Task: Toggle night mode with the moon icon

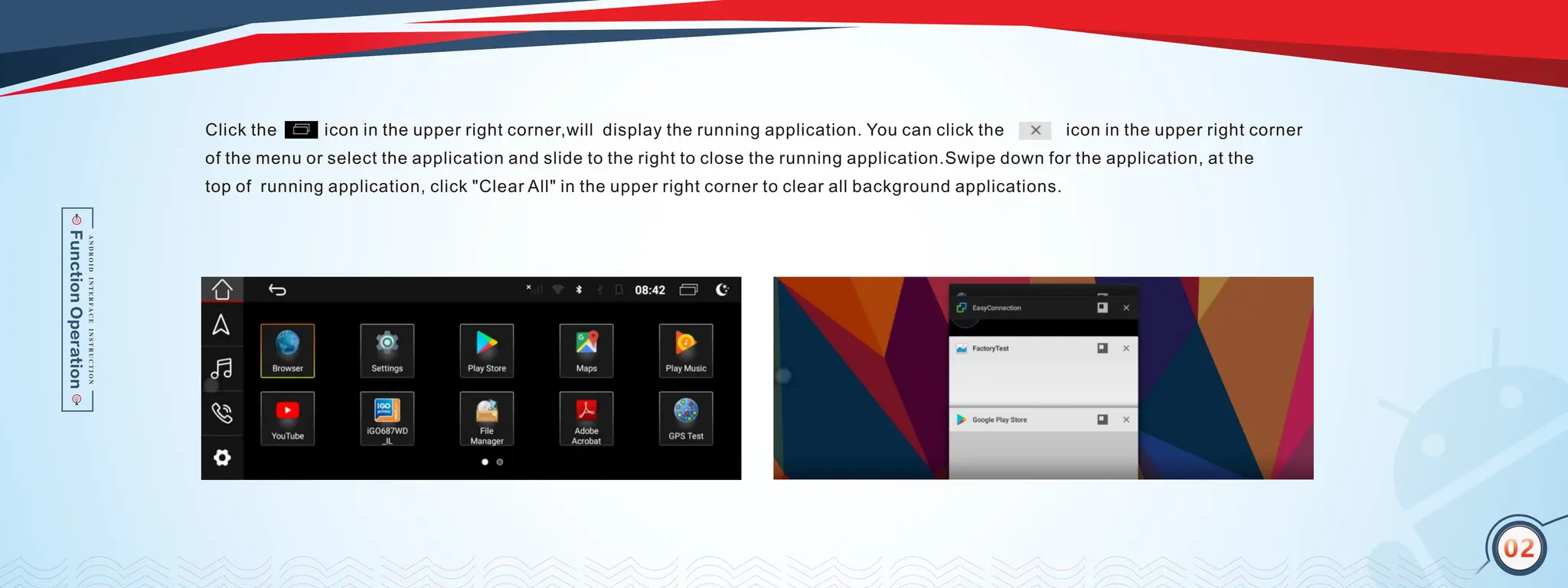Action: (x=722, y=289)
